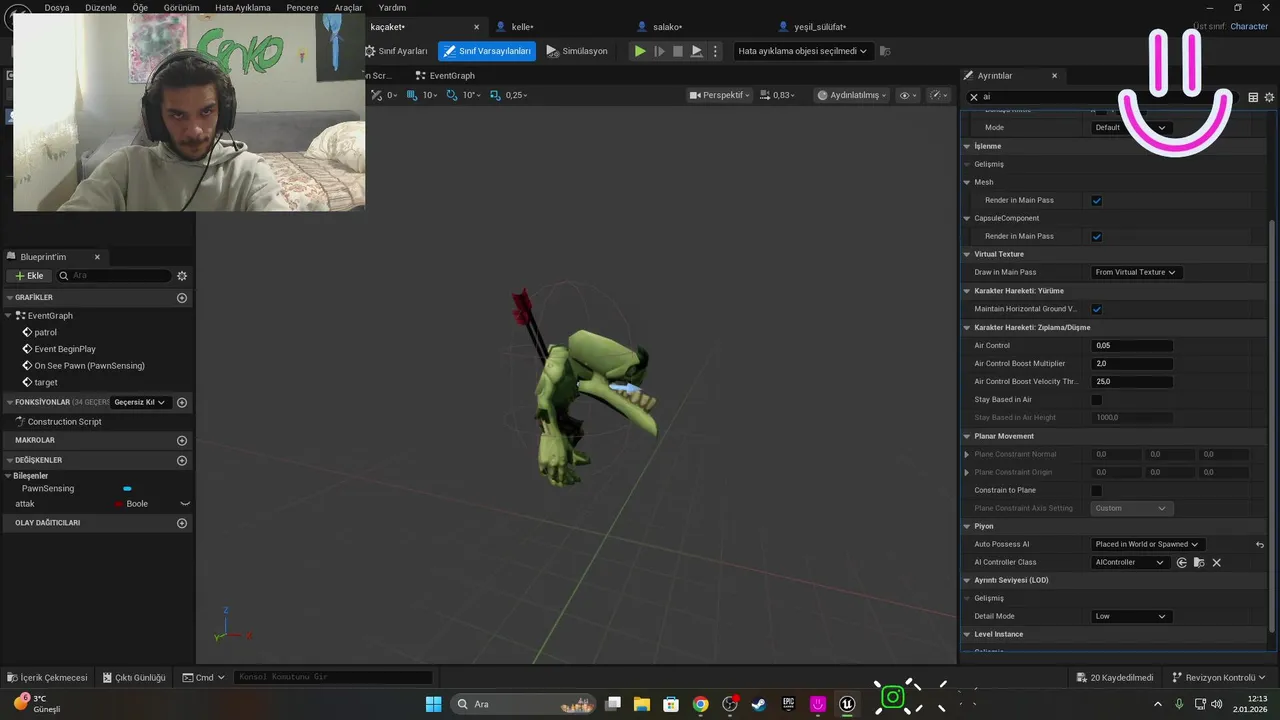Screen dimensions: 1280x720
Task: Browse to AI Controller Class asset
Action: click(x=1199, y=562)
